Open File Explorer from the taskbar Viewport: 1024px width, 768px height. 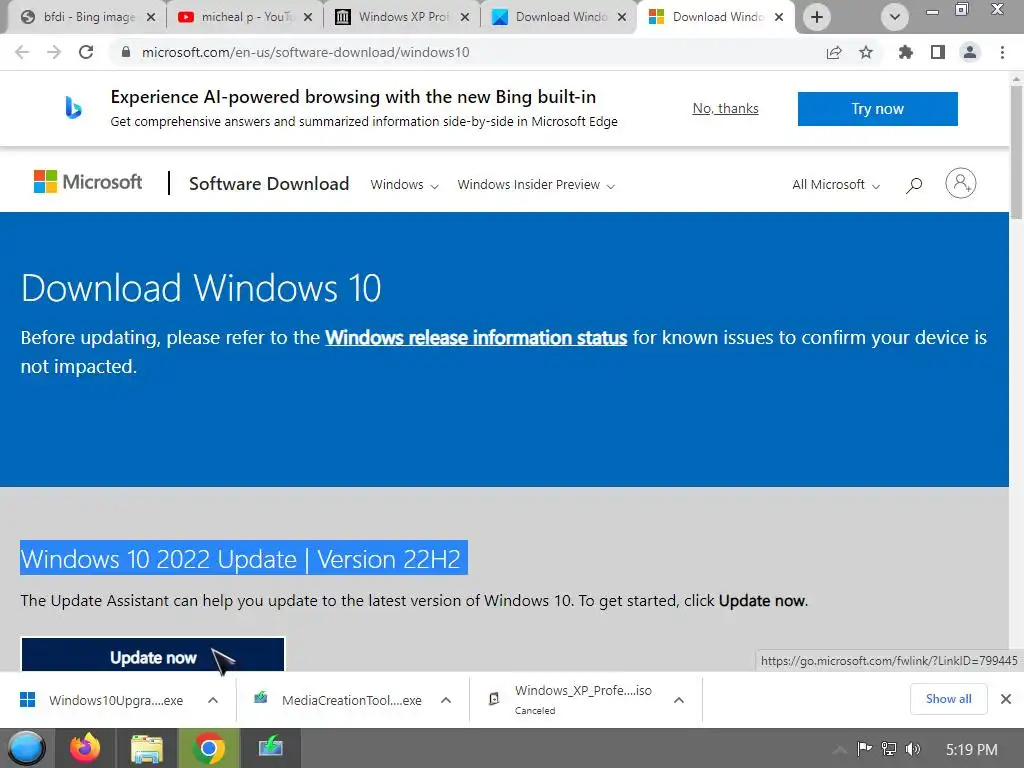click(147, 748)
